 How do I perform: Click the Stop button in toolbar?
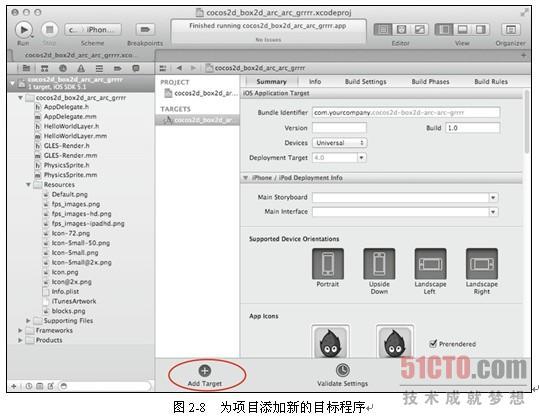(50, 30)
